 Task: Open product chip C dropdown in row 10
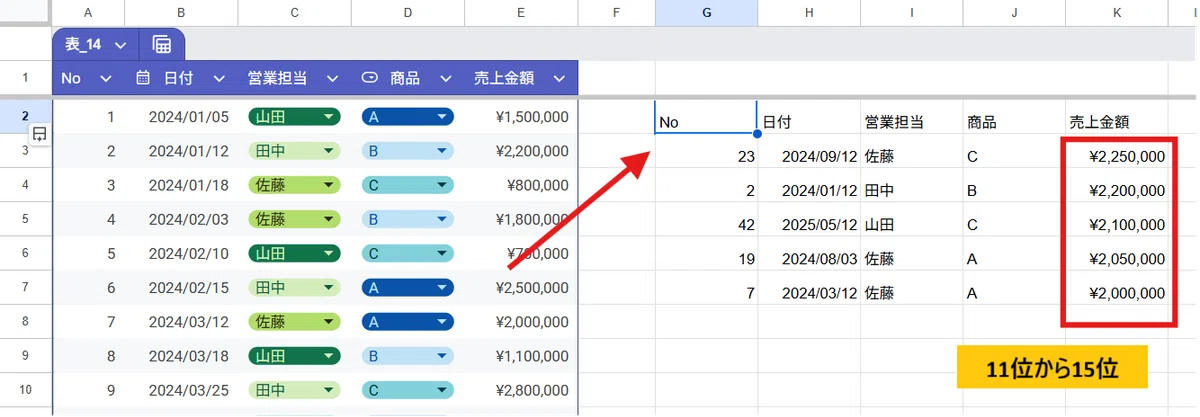[441, 390]
